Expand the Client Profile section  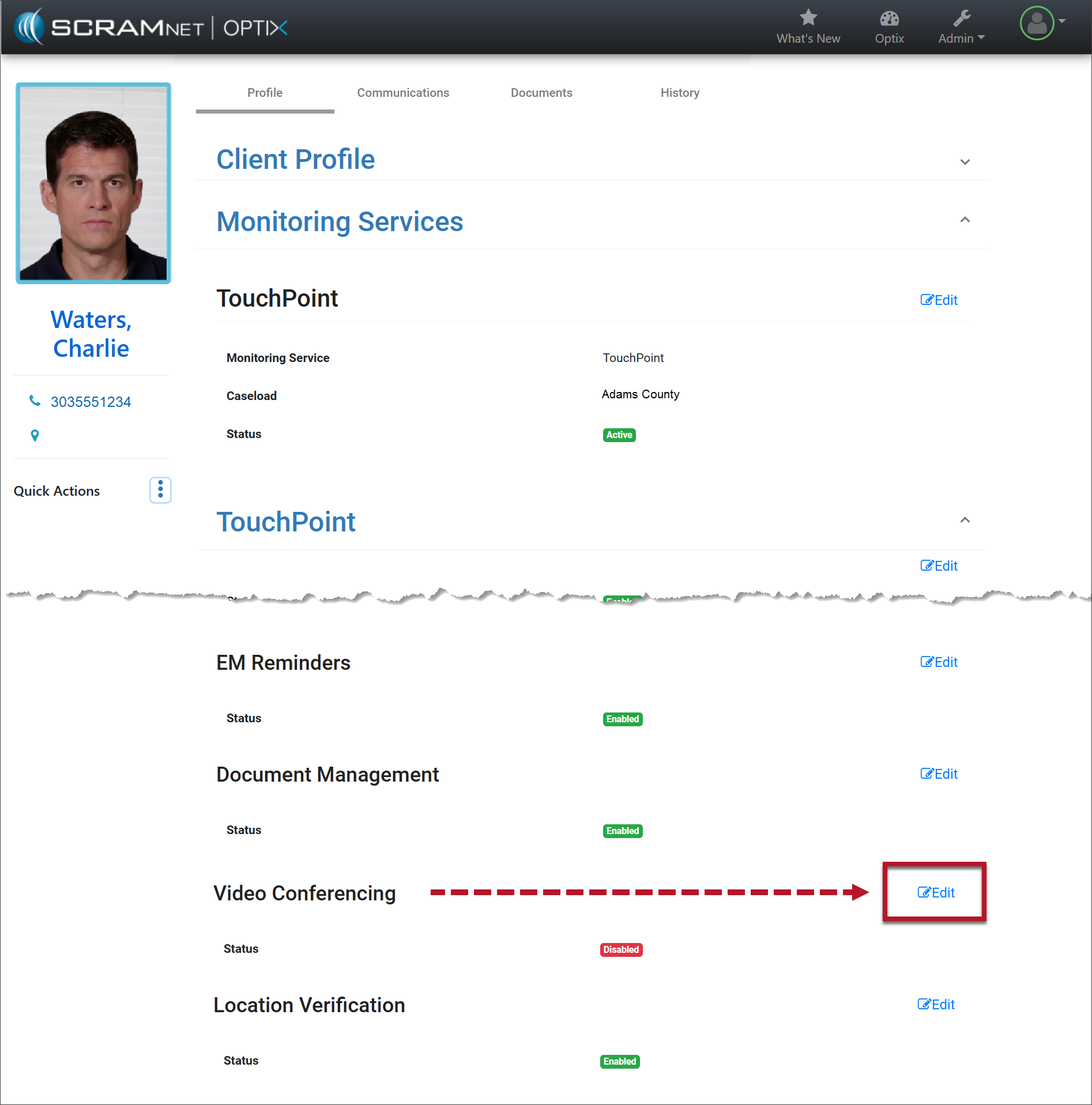point(965,162)
